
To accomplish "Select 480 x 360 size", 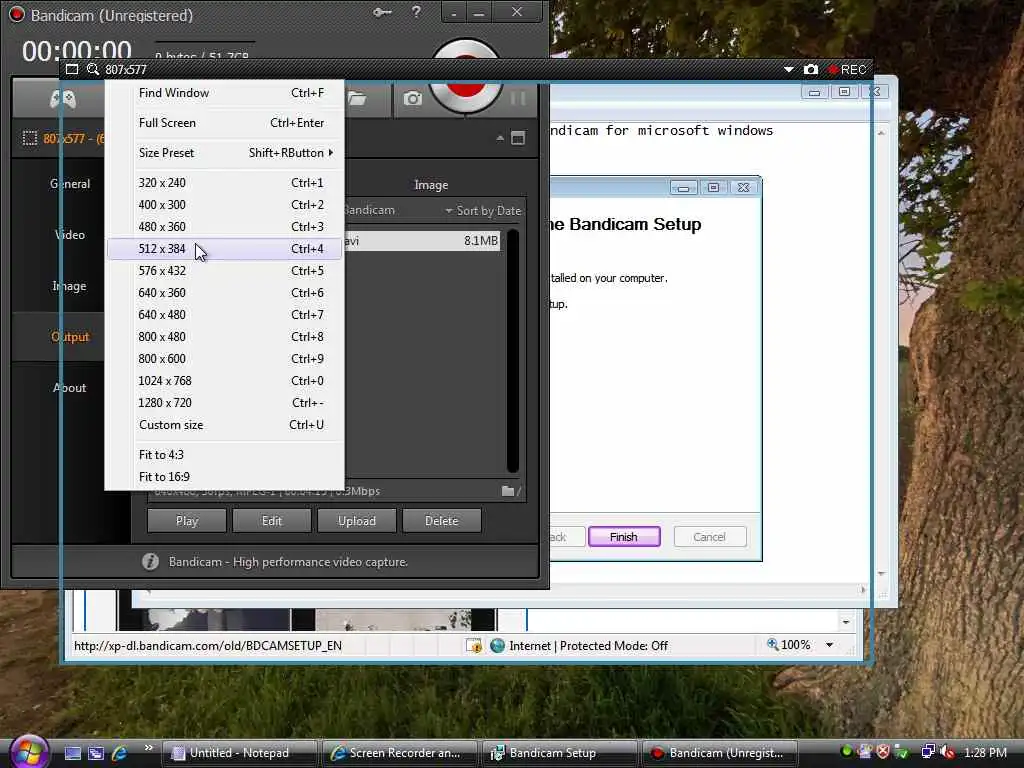I will (x=225, y=227).
